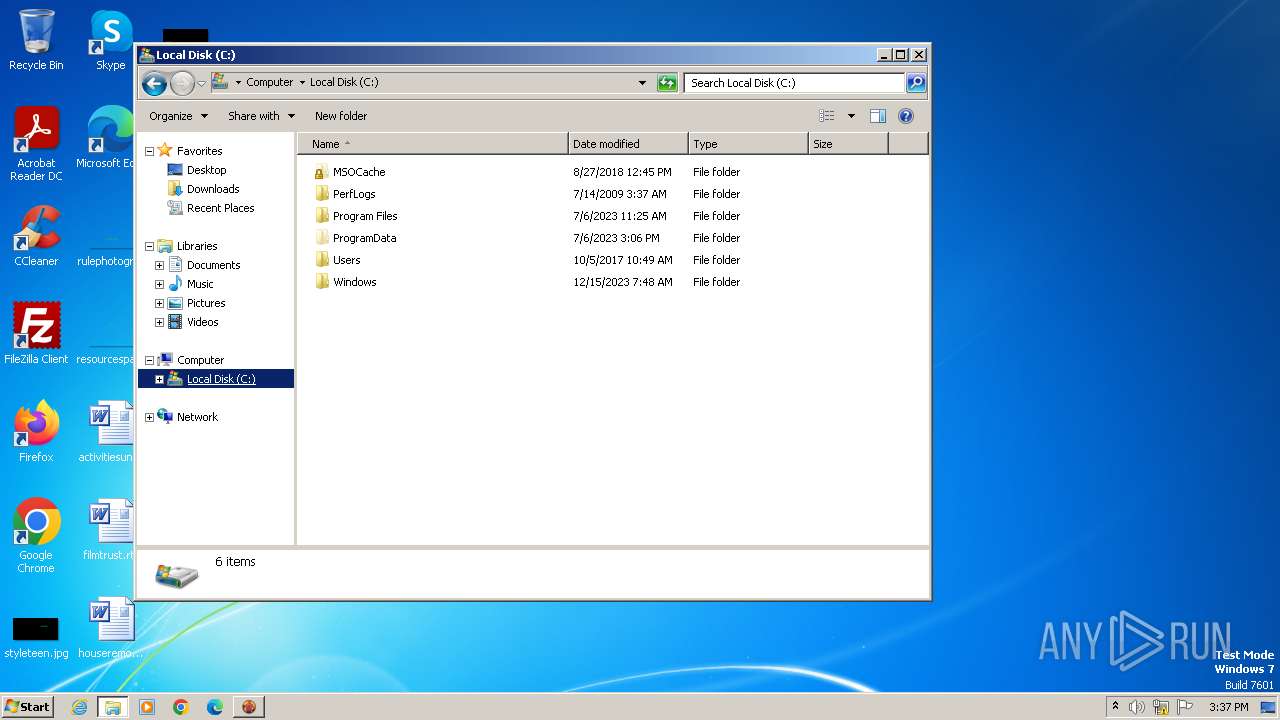This screenshot has width=1280, height=720.
Task: Click Computer in the address breadcrumb
Action: coord(270,83)
